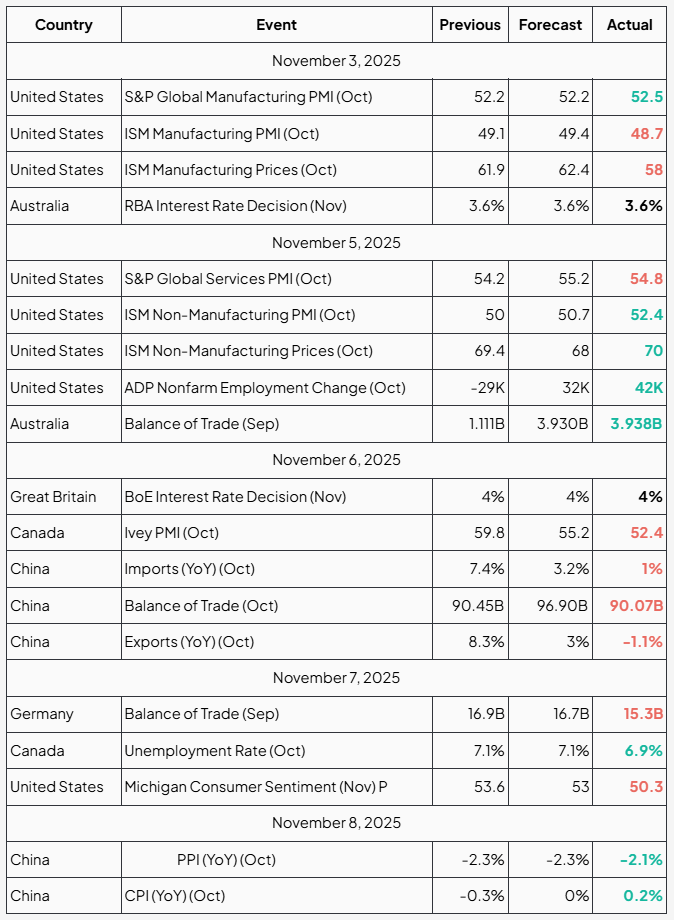This screenshot has width=674, height=920.
Task: Select the November 8, 2025 date row
Action: click(x=336, y=823)
